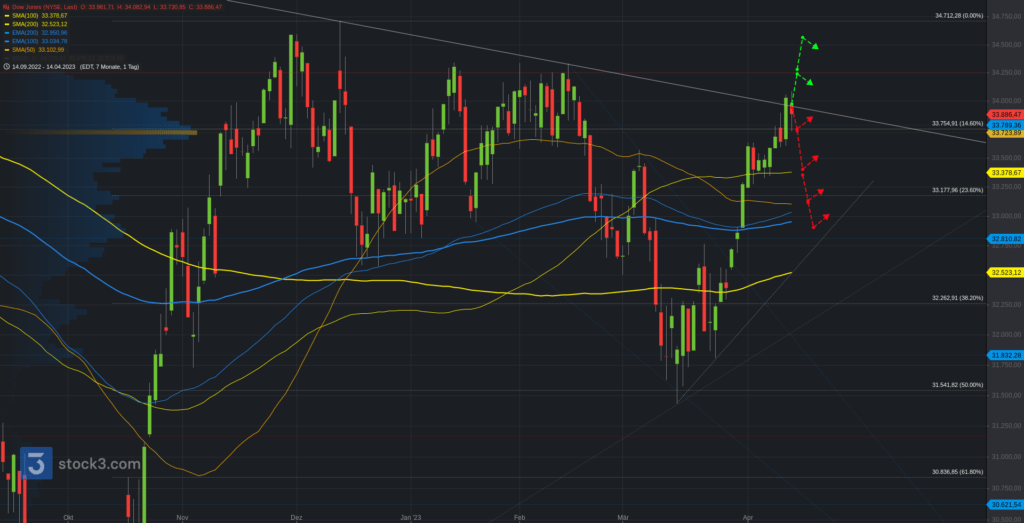Click the 31.500,00 price axis tick
The image size is (1024, 523).
point(1006,395)
